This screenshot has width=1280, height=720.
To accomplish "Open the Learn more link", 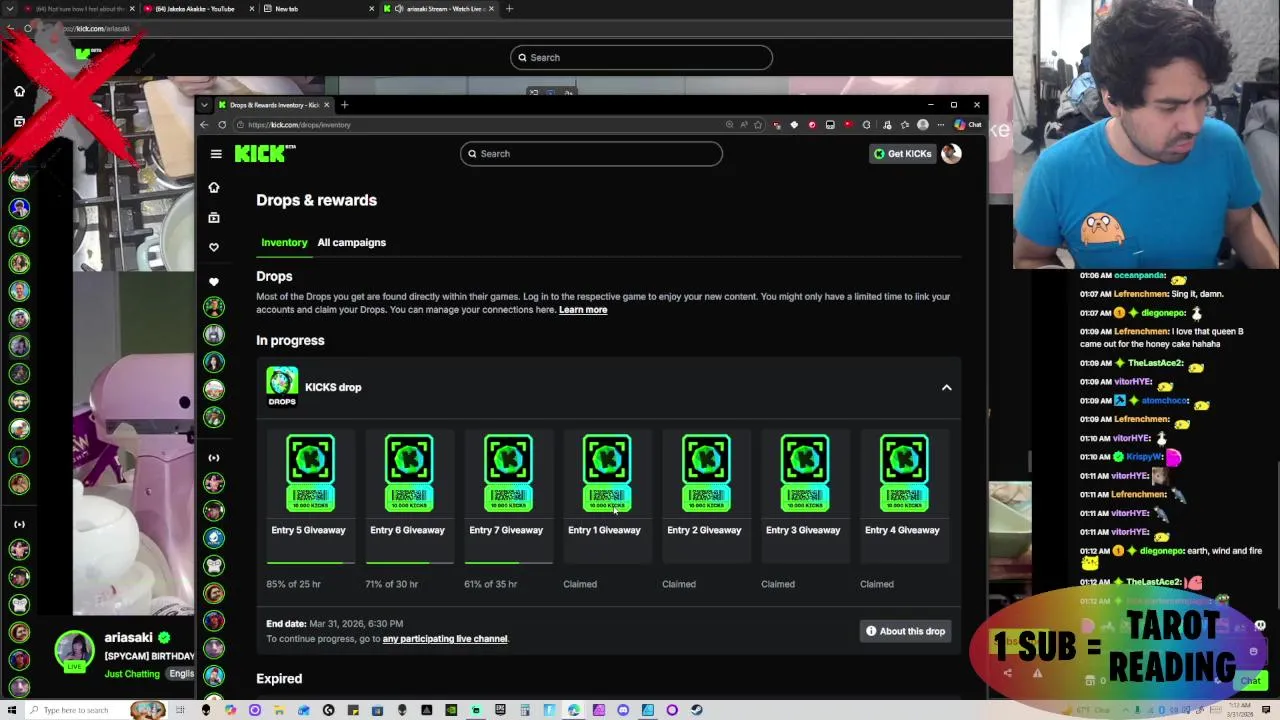I will click(583, 310).
